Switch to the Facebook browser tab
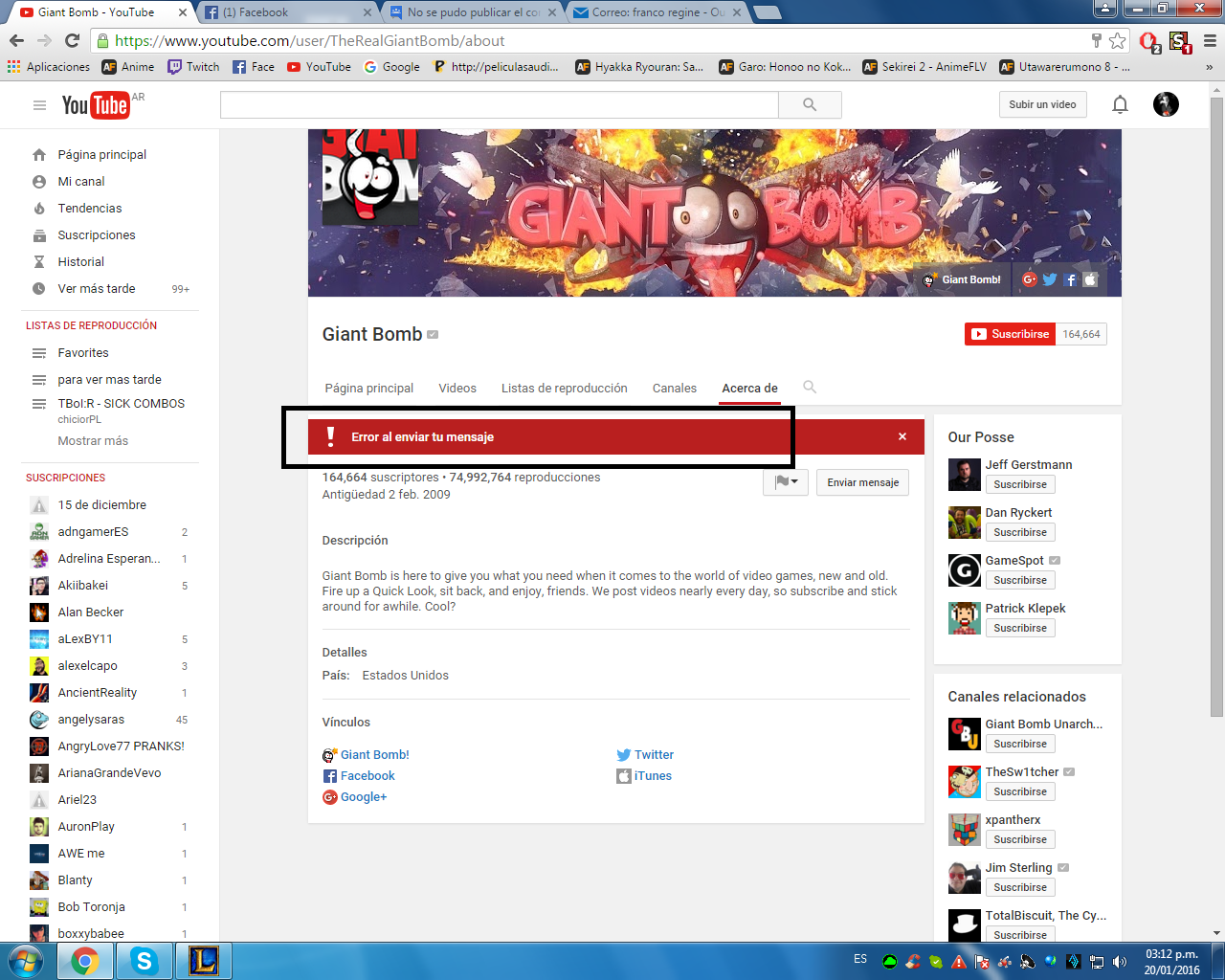 point(287,12)
